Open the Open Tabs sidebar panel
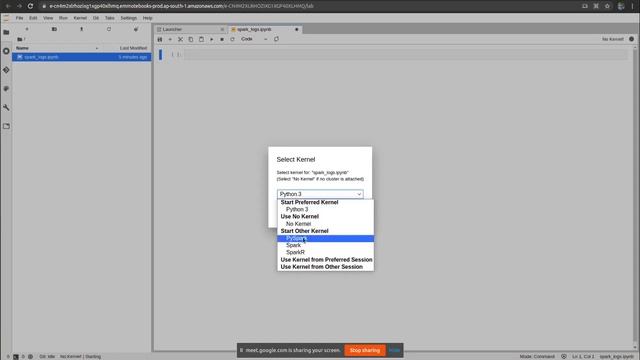 coord(6,126)
